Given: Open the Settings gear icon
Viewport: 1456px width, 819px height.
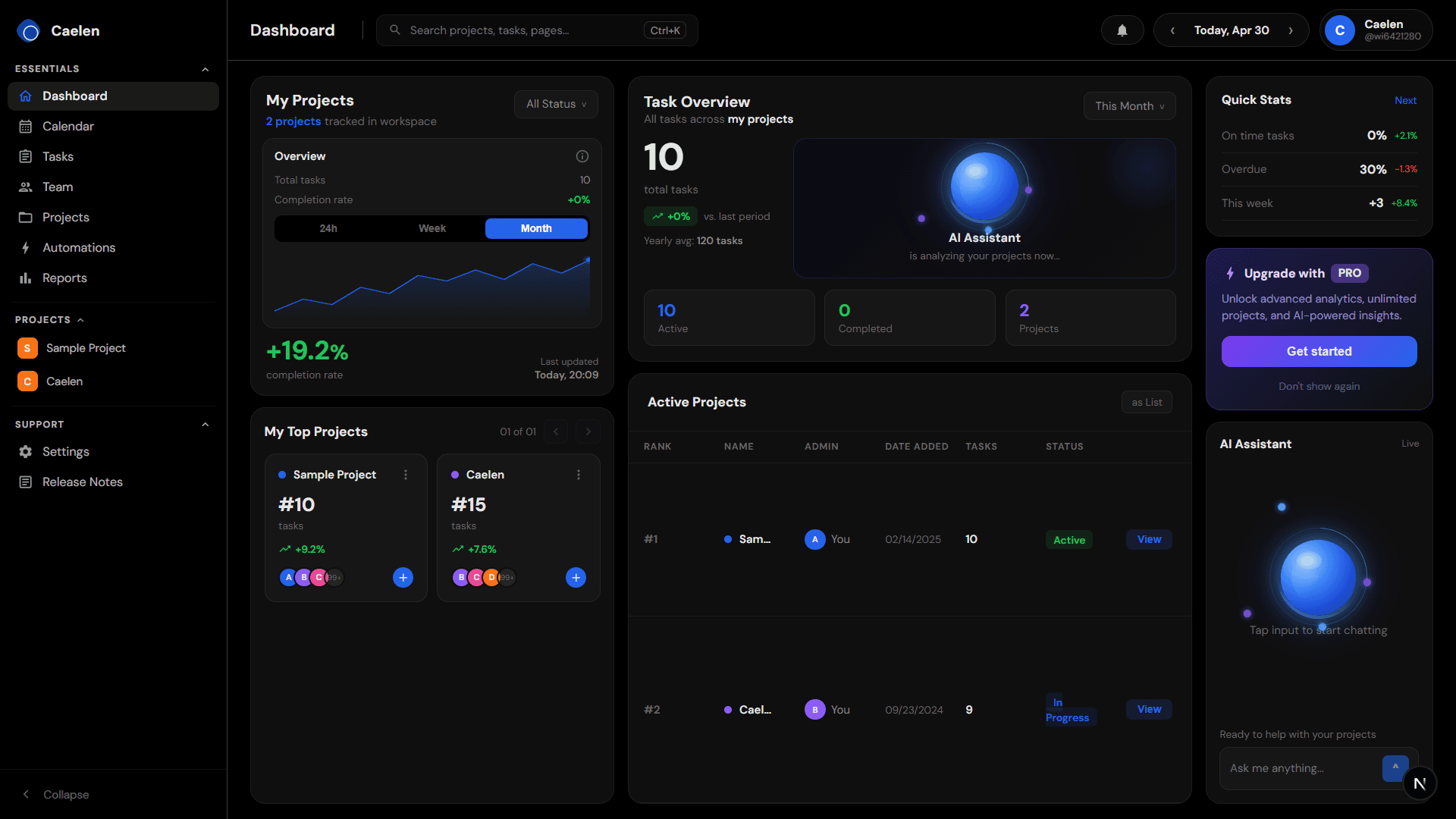Looking at the screenshot, I should pyautogui.click(x=26, y=452).
